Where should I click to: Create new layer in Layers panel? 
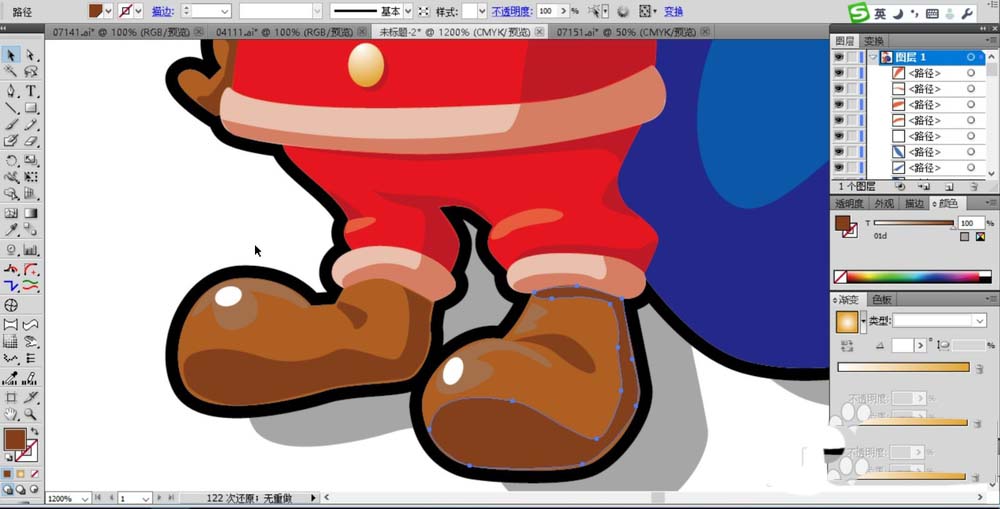949,187
